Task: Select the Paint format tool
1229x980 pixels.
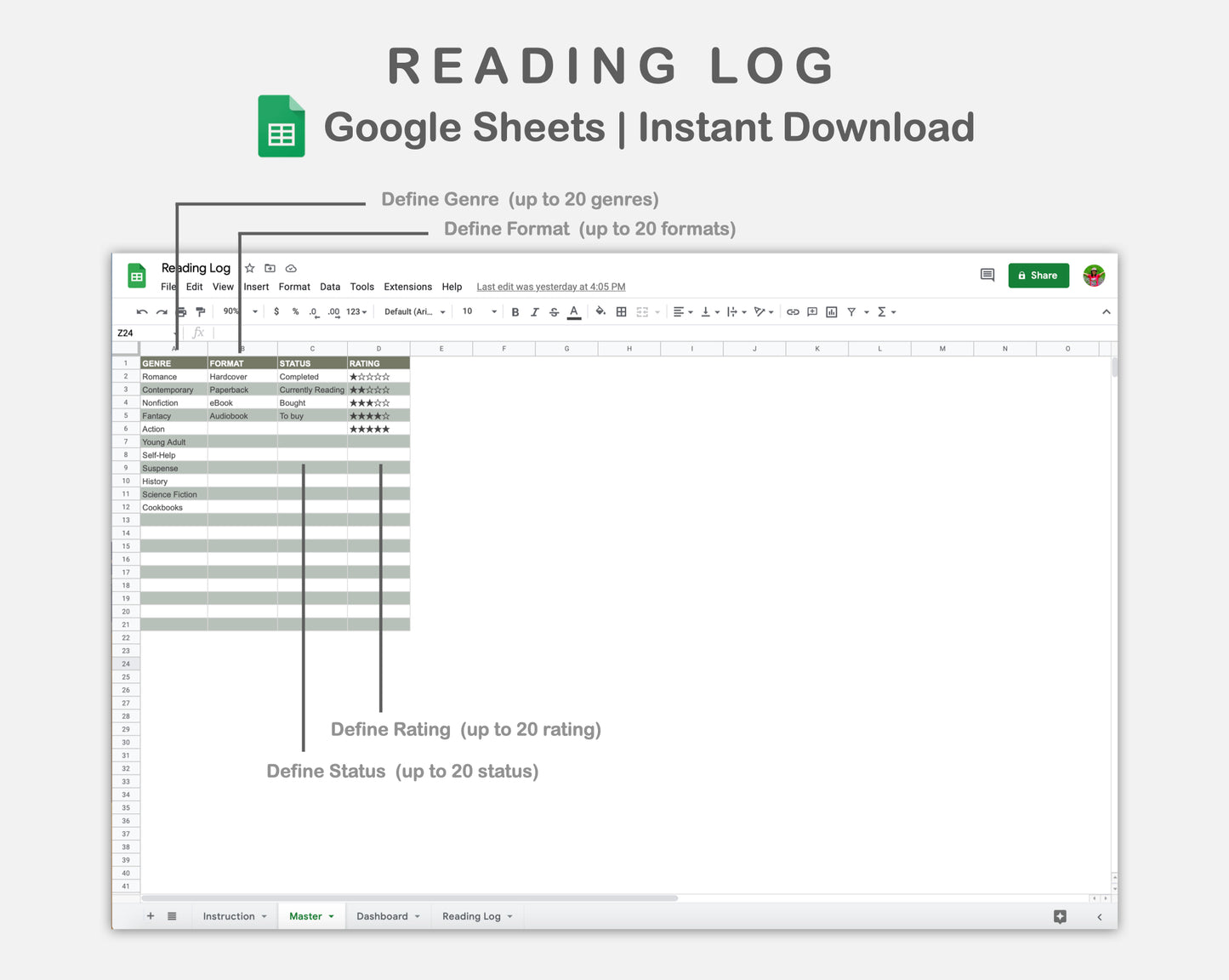Action: tap(201, 311)
